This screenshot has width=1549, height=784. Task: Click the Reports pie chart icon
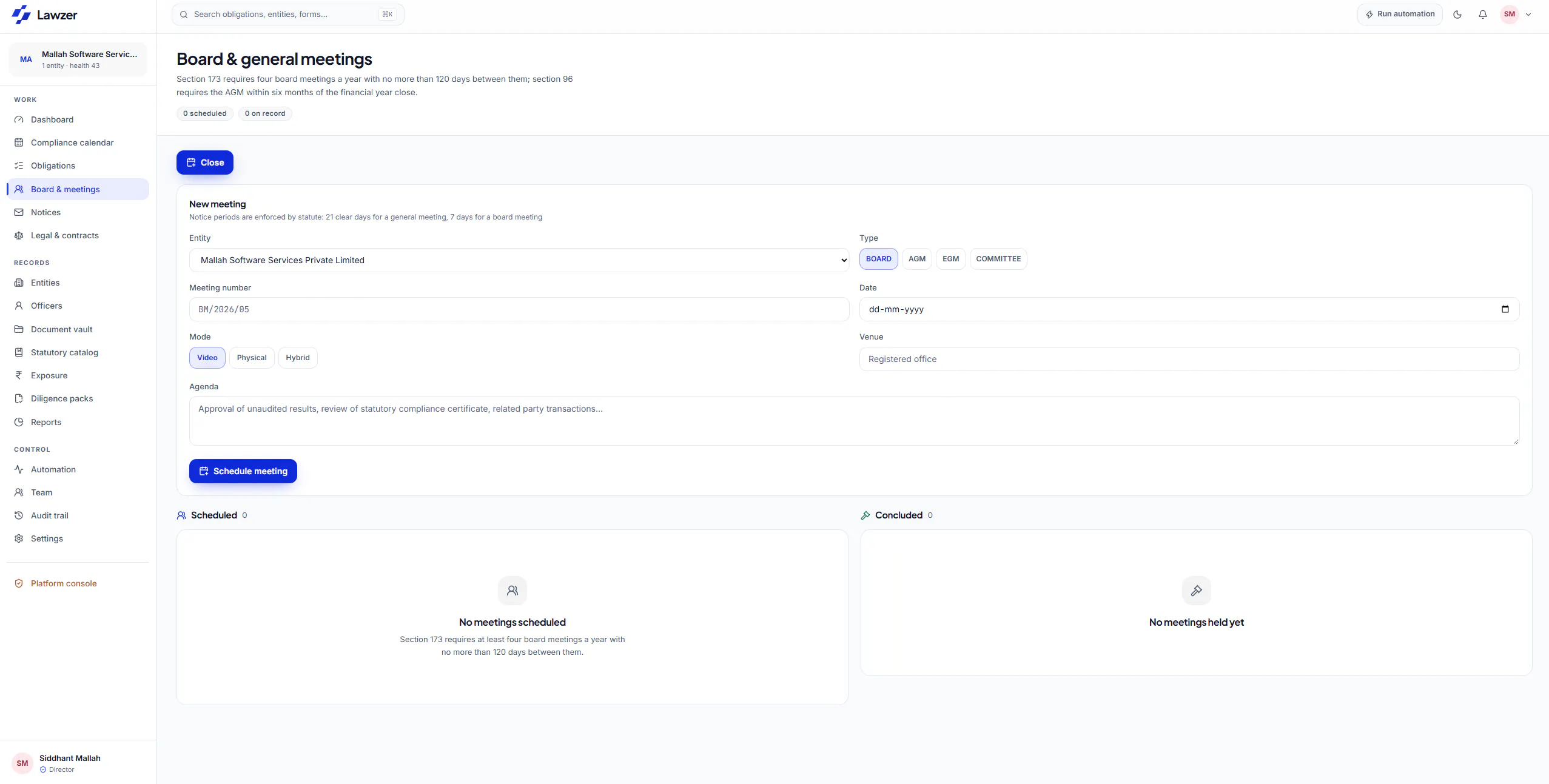click(x=19, y=422)
